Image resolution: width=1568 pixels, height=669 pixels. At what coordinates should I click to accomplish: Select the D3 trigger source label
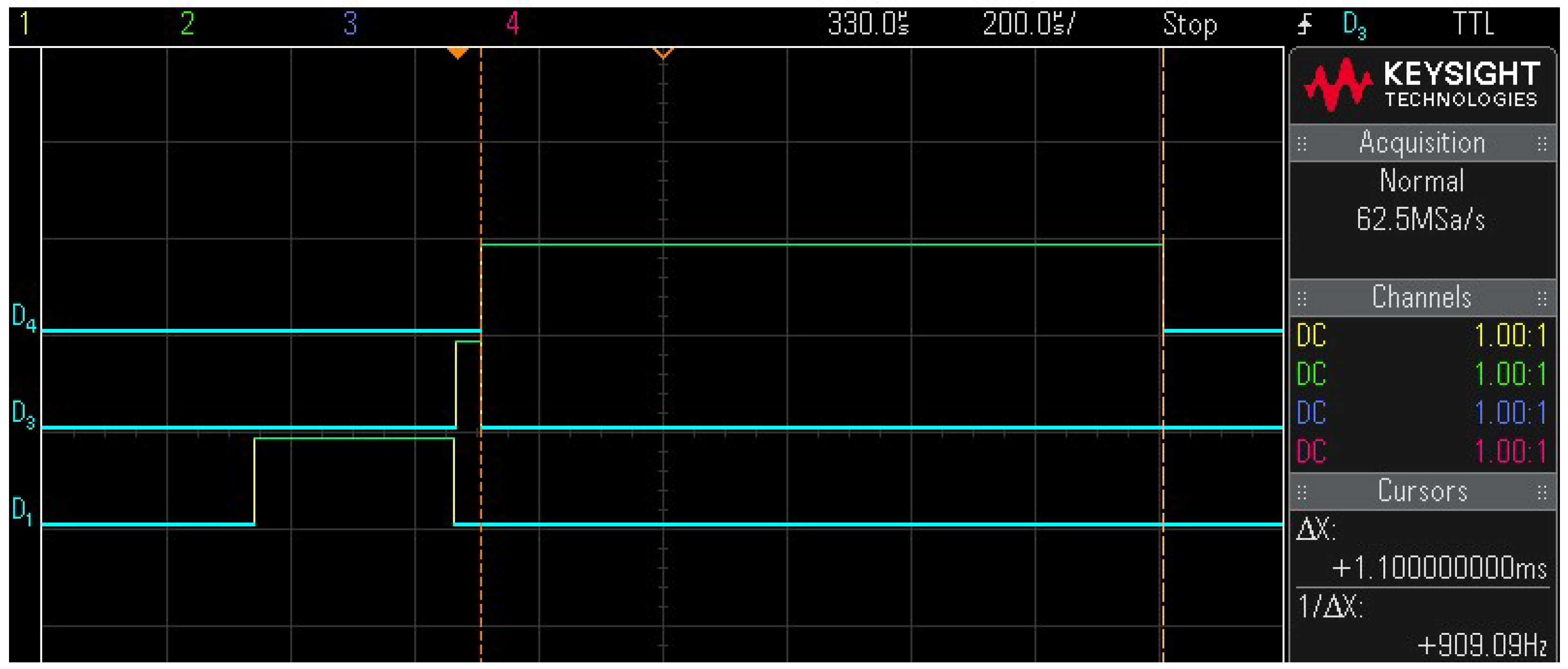[1354, 26]
